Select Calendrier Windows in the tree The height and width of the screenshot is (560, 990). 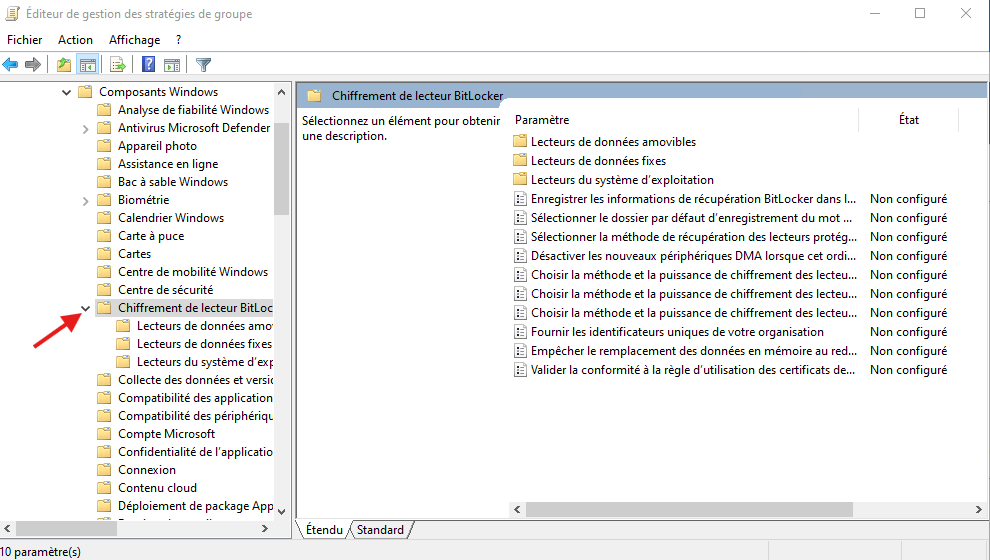click(x=171, y=218)
